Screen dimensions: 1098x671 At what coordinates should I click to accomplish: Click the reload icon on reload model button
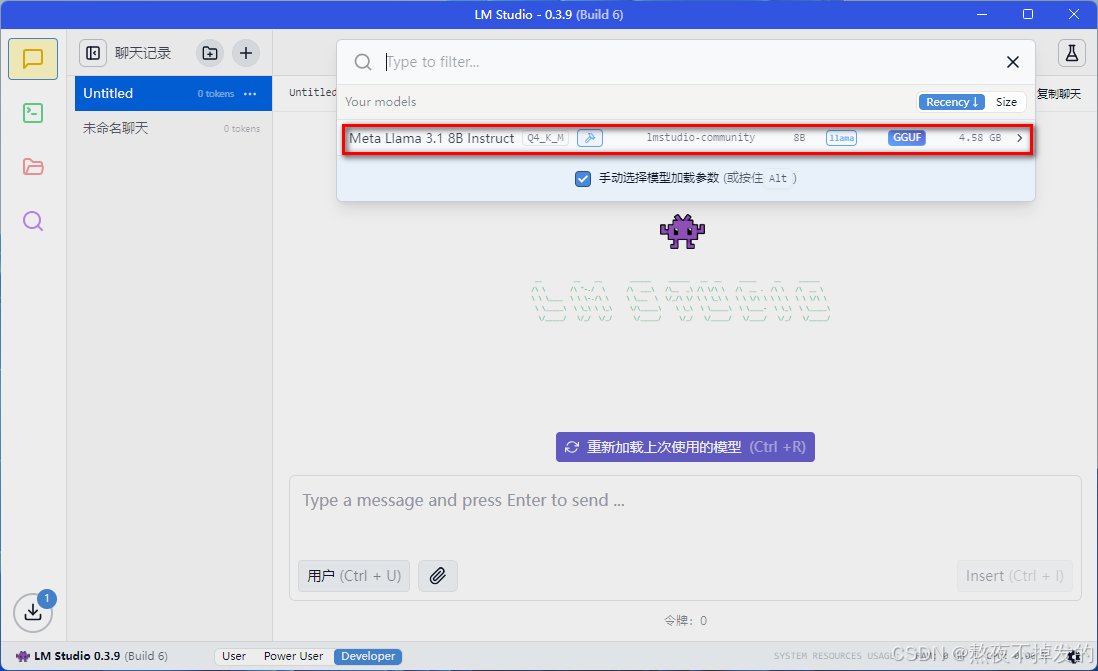pyautogui.click(x=572, y=447)
